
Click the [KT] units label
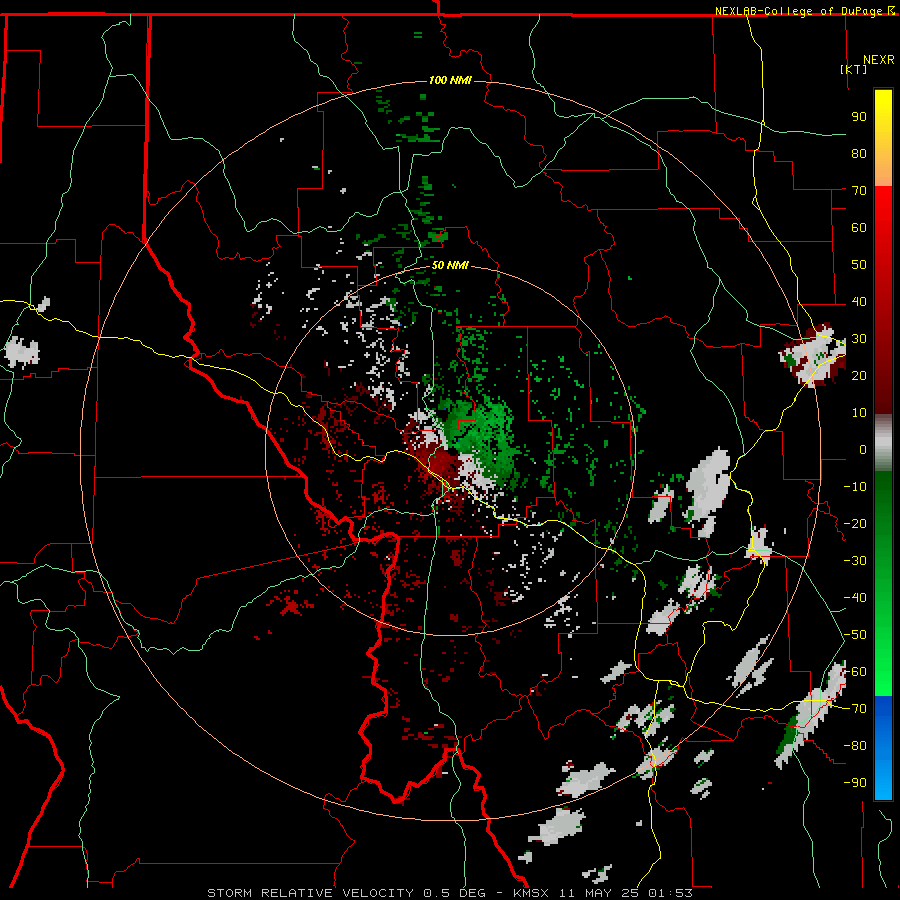coord(853,69)
